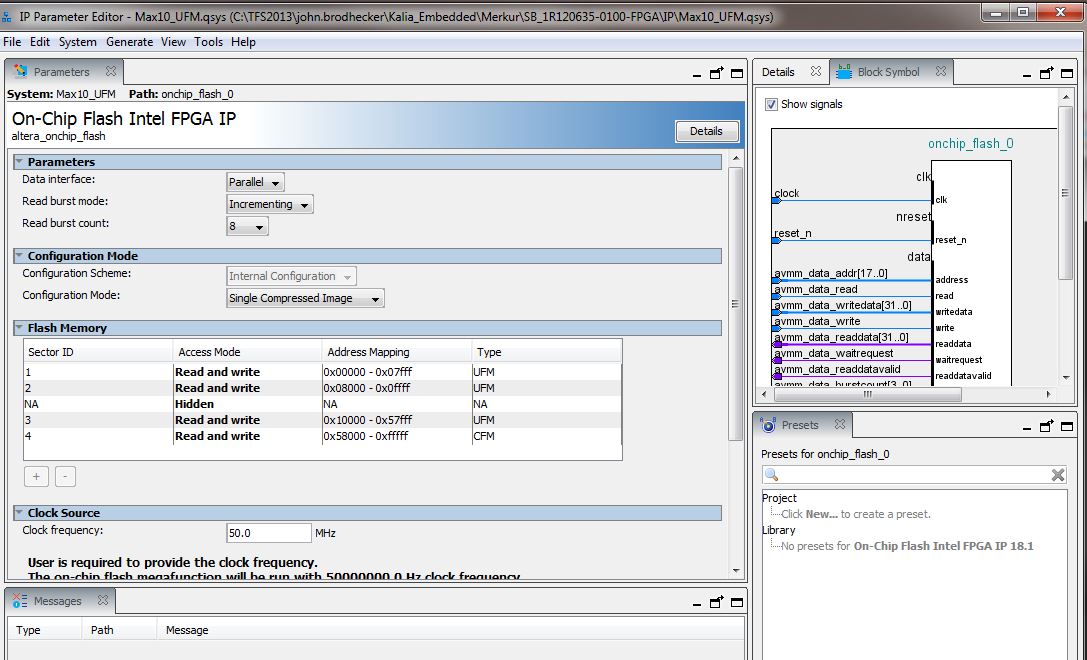Open the Tools menu

[x=209, y=42]
